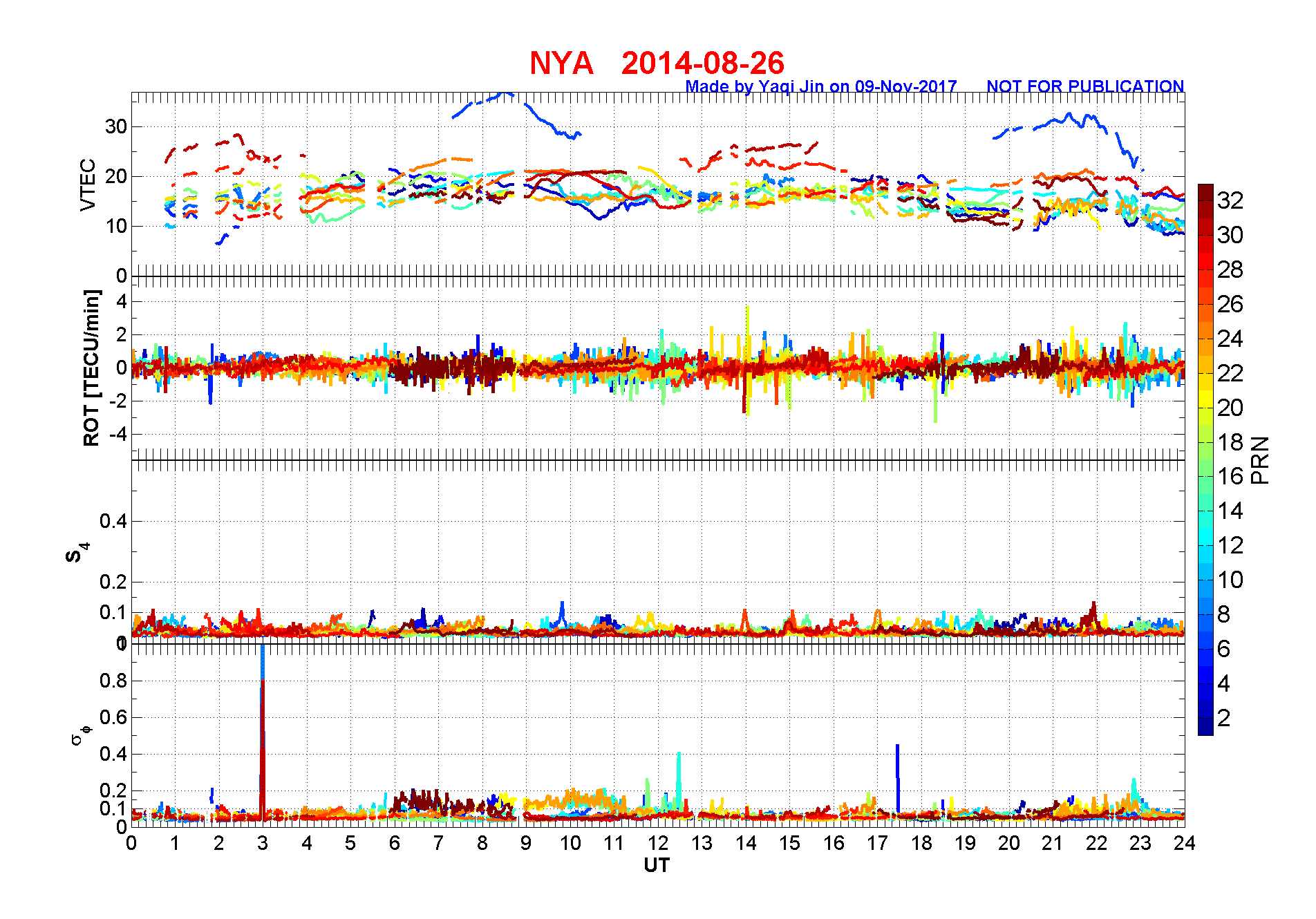Click the blue sigma-phi spike near 17.5 UT
This screenshot has height=919, width=1316.
pyautogui.click(x=897, y=777)
